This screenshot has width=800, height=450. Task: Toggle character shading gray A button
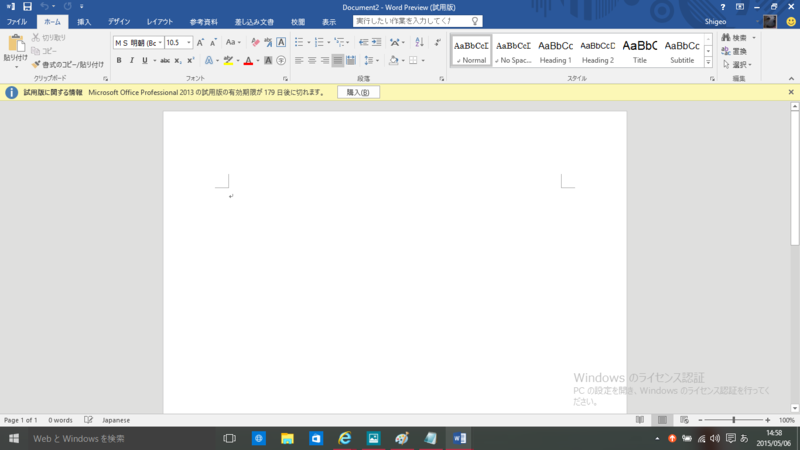click(x=268, y=61)
